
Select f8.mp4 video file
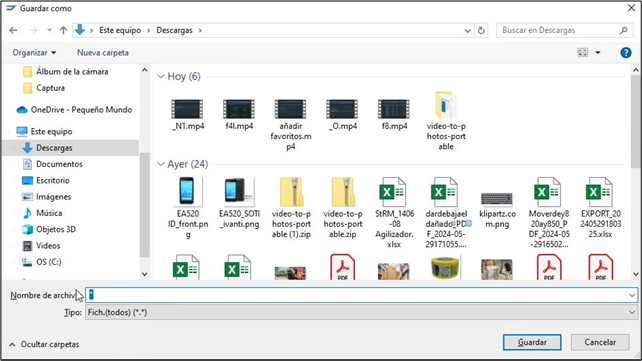[394, 115]
